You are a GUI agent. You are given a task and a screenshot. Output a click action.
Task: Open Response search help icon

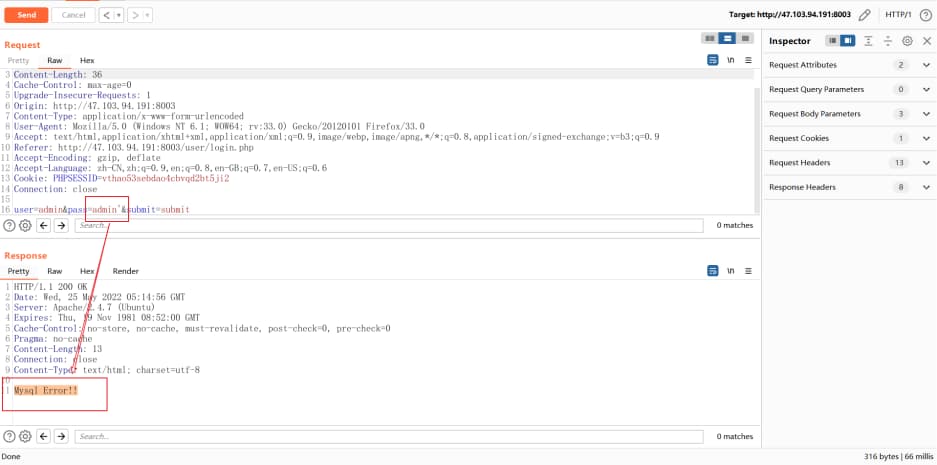pyautogui.click(x=10, y=436)
